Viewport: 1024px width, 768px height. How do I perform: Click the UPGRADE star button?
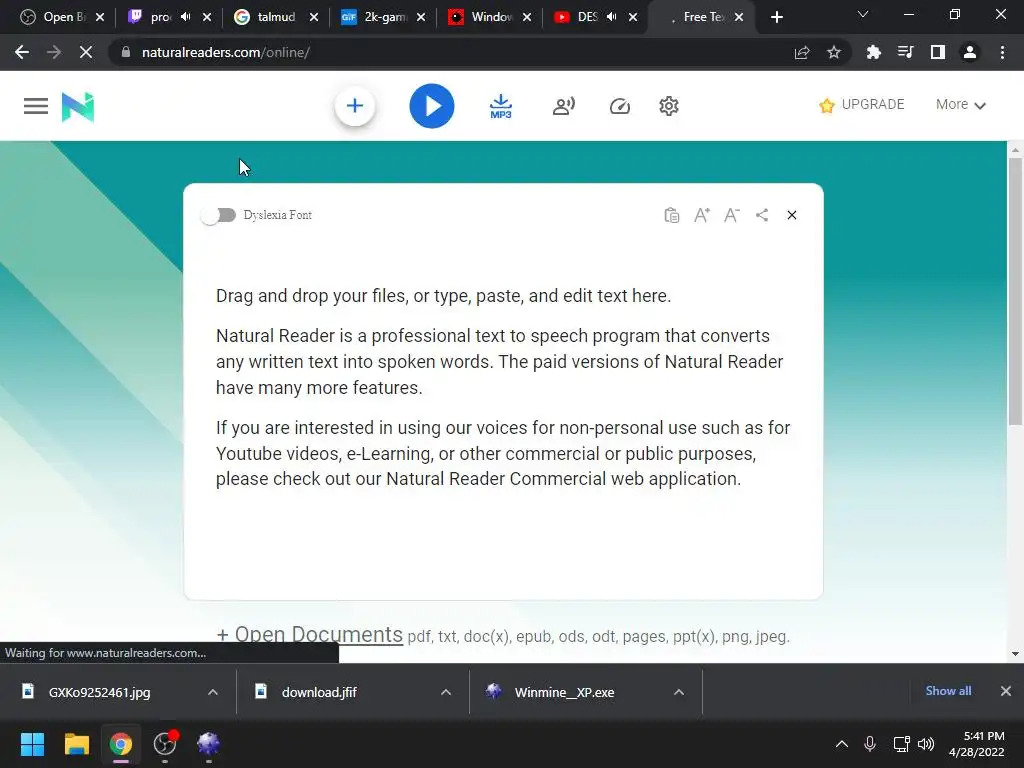(861, 105)
